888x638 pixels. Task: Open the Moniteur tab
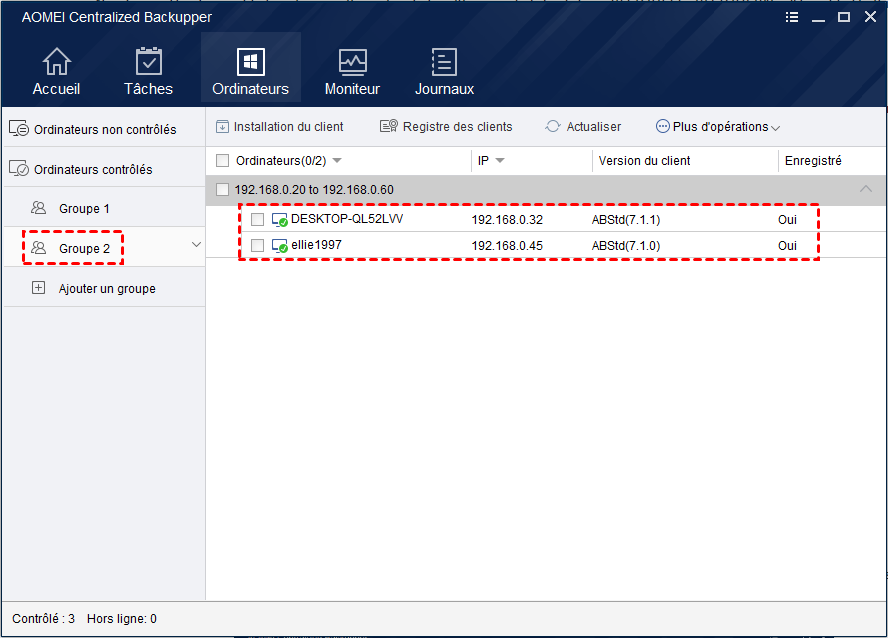coord(352,70)
